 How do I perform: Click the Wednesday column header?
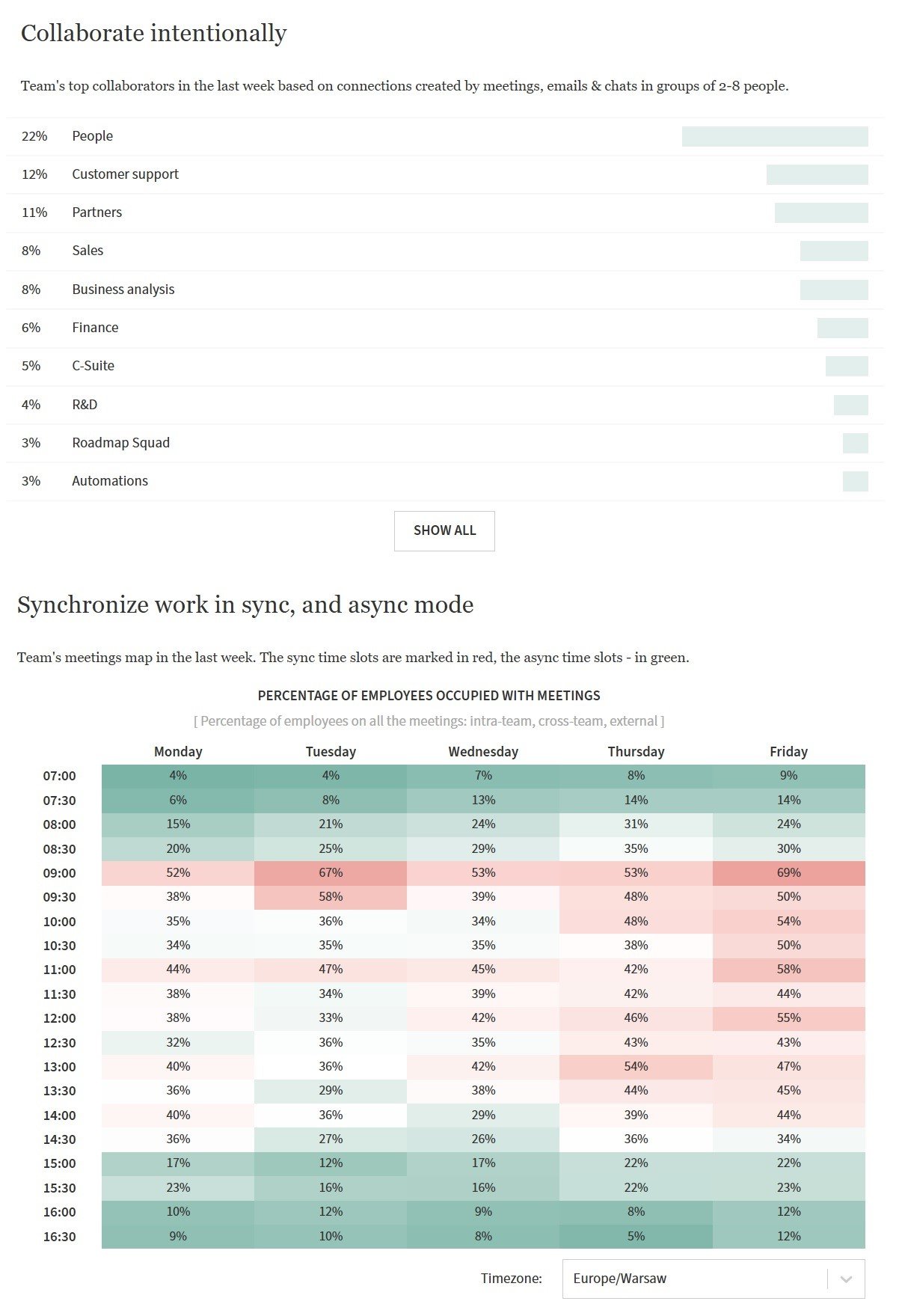483,752
